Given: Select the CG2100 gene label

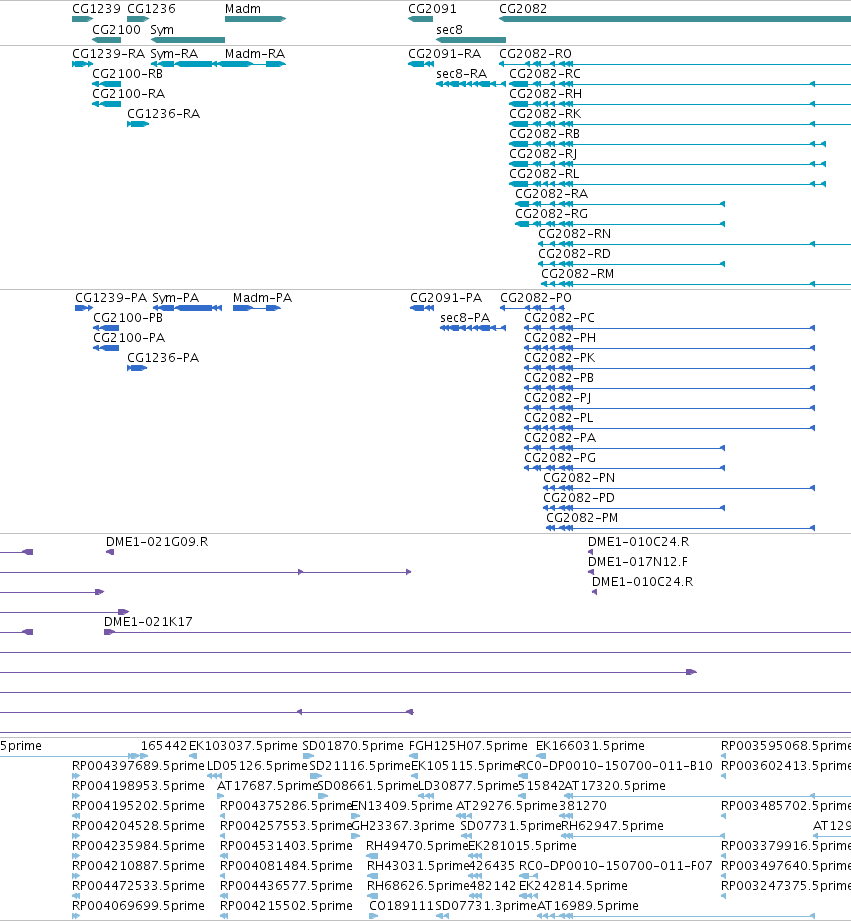Looking at the screenshot, I should coord(116,29).
